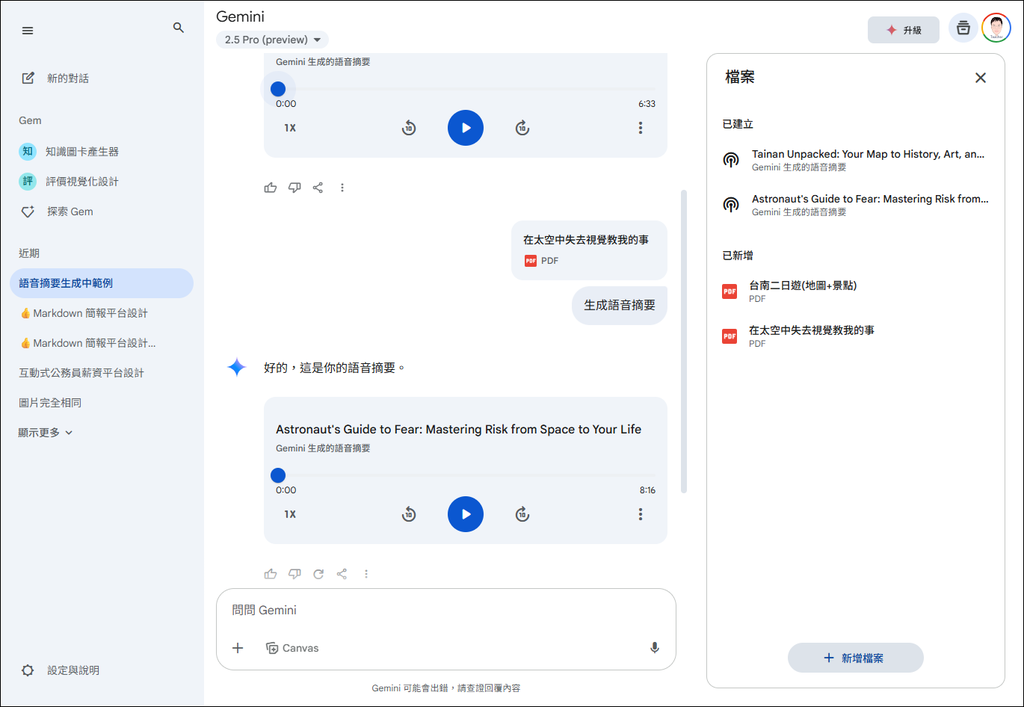Click the 升級 upgrade button

point(903,30)
